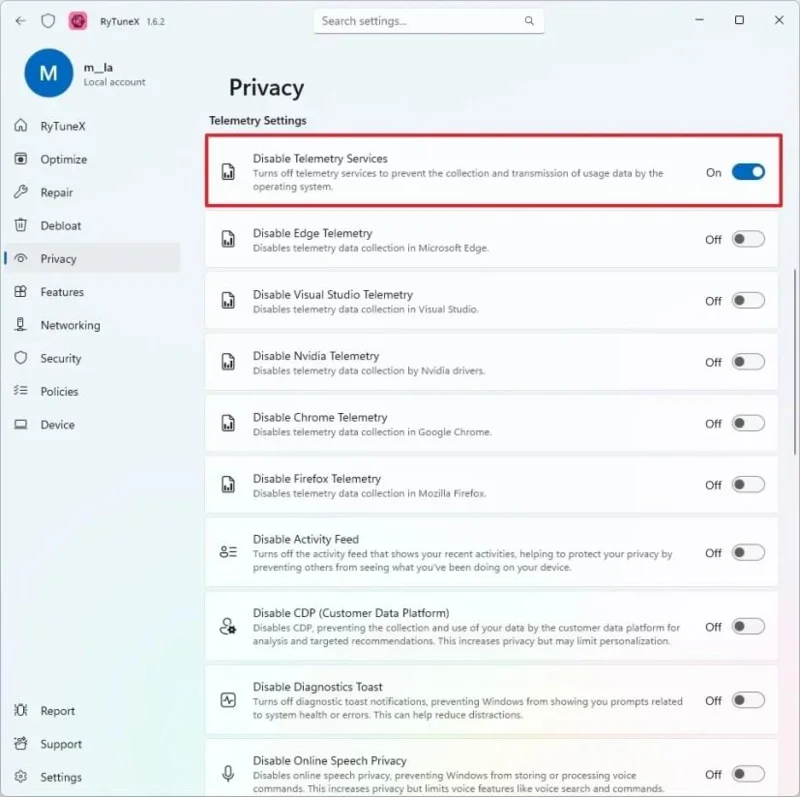Click the Privacy eye icon
800x797 pixels.
point(21,258)
